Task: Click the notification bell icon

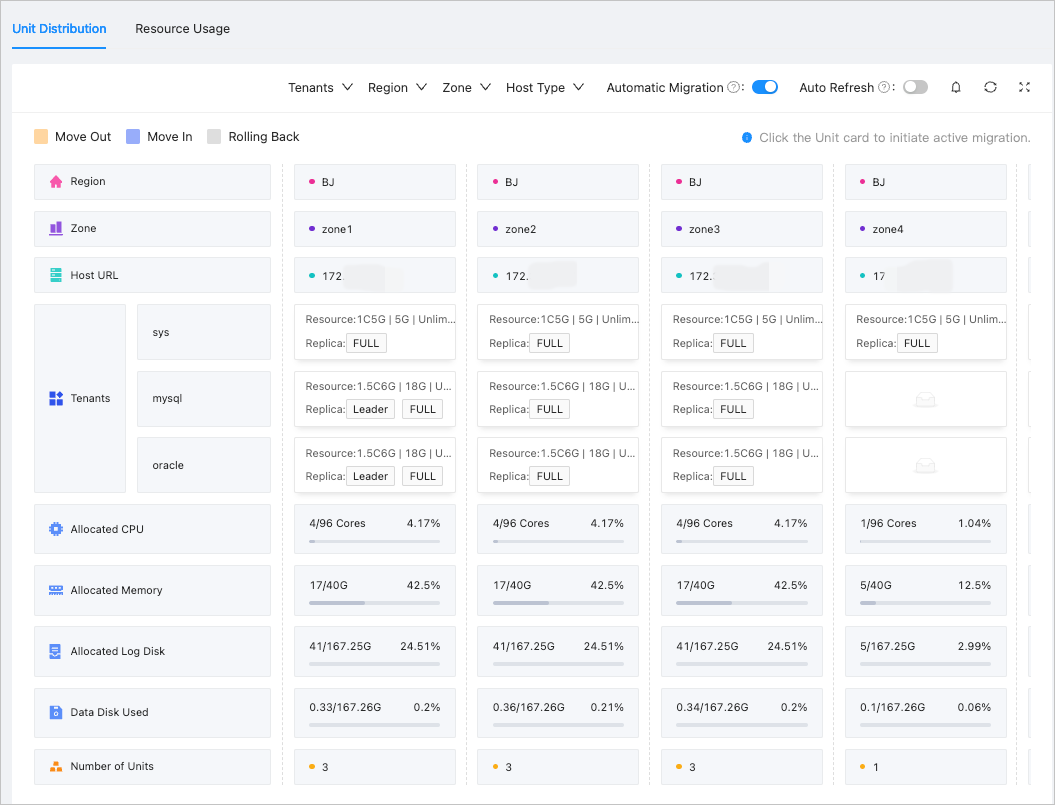Action: click(x=956, y=87)
